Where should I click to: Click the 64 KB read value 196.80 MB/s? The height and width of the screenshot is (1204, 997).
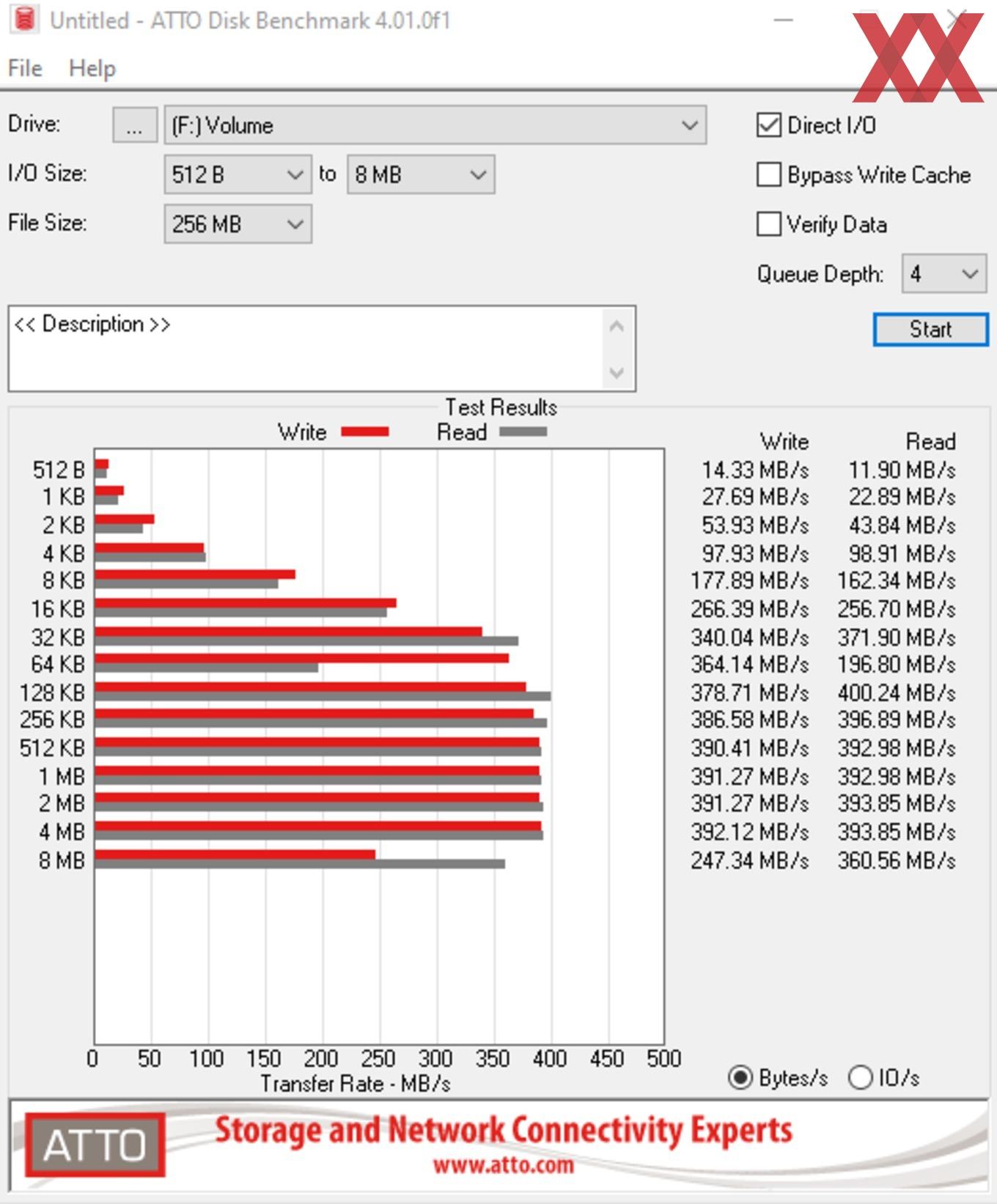(897, 665)
